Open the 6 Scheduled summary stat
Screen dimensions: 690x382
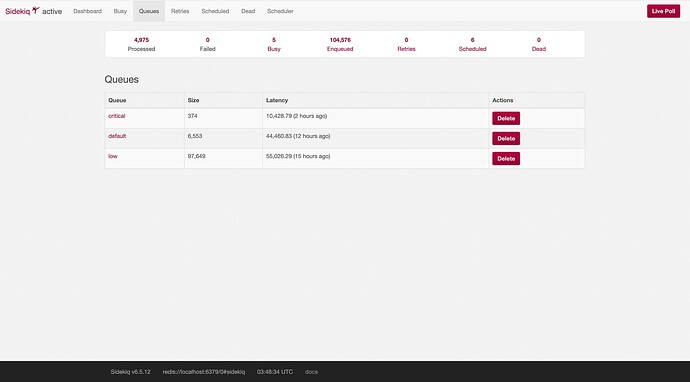click(x=472, y=44)
